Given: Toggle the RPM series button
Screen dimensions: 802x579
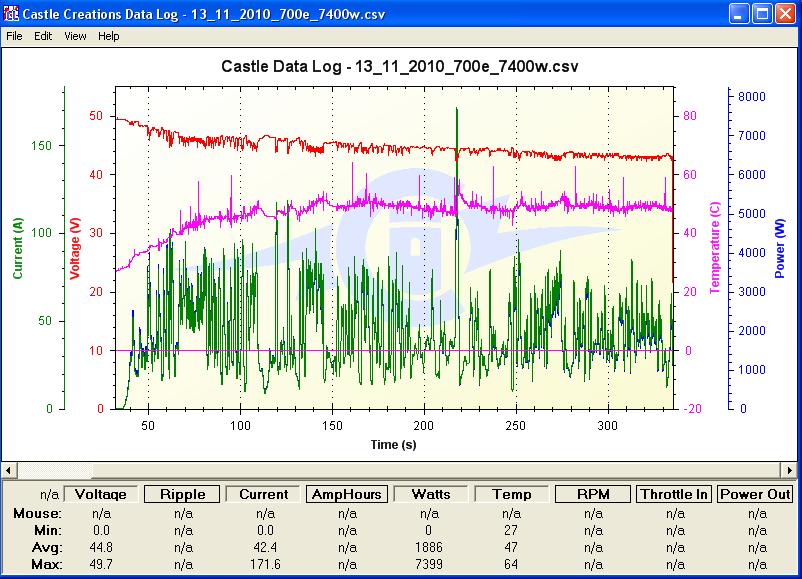Looking at the screenshot, I should [593, 494].
